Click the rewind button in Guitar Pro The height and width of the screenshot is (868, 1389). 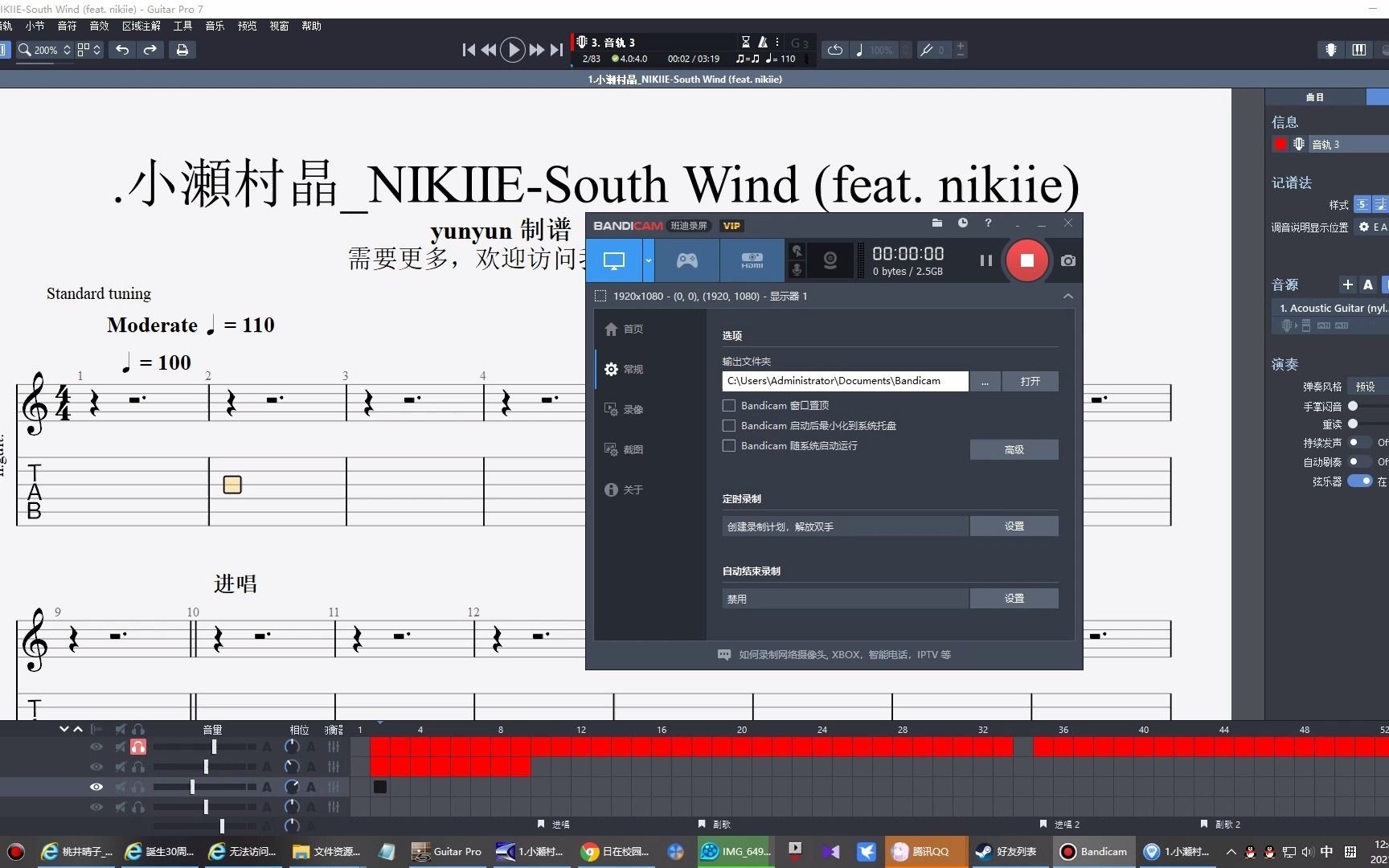tap(488, 50)
